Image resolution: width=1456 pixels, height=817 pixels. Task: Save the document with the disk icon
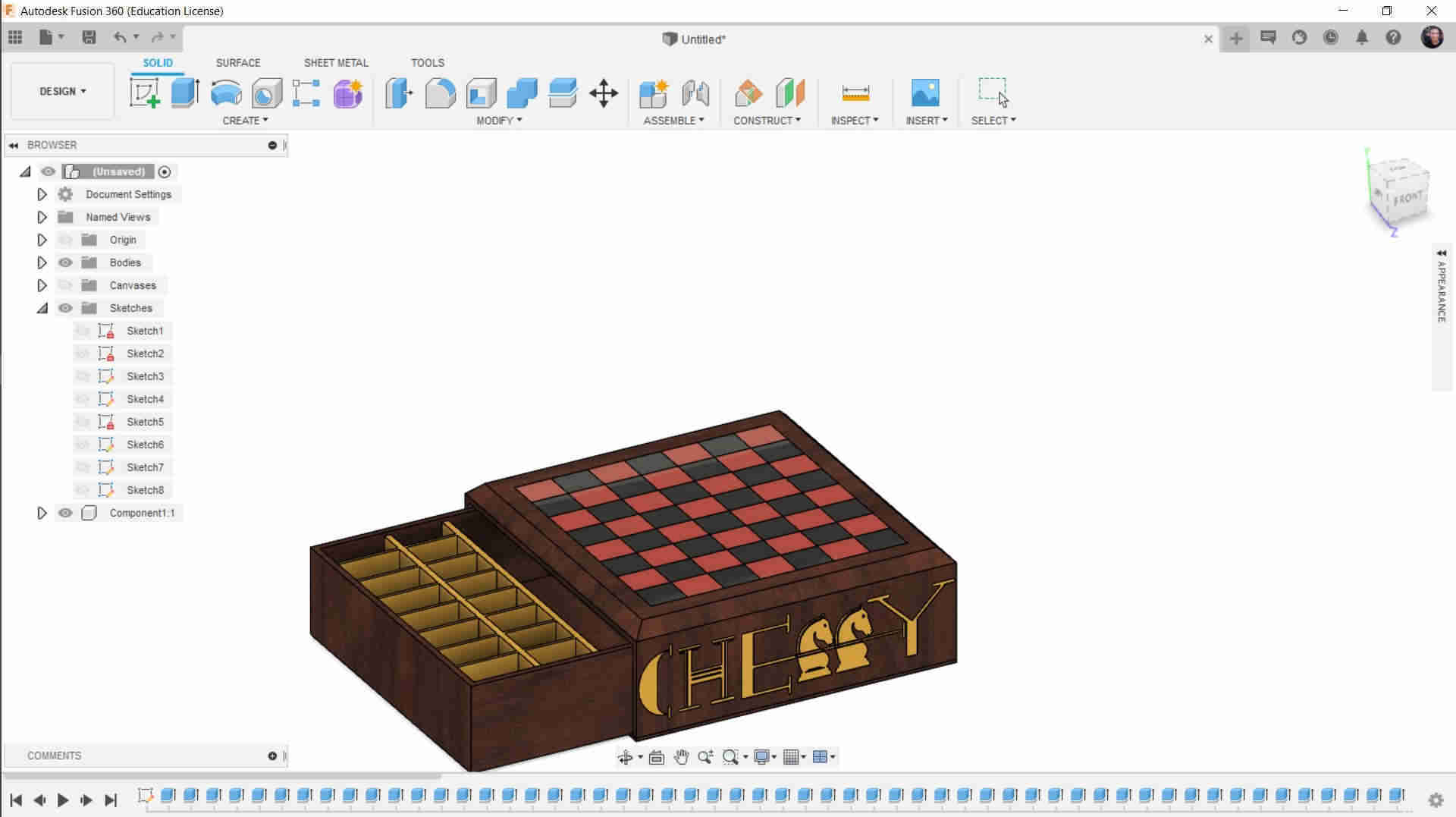point(89,37)
